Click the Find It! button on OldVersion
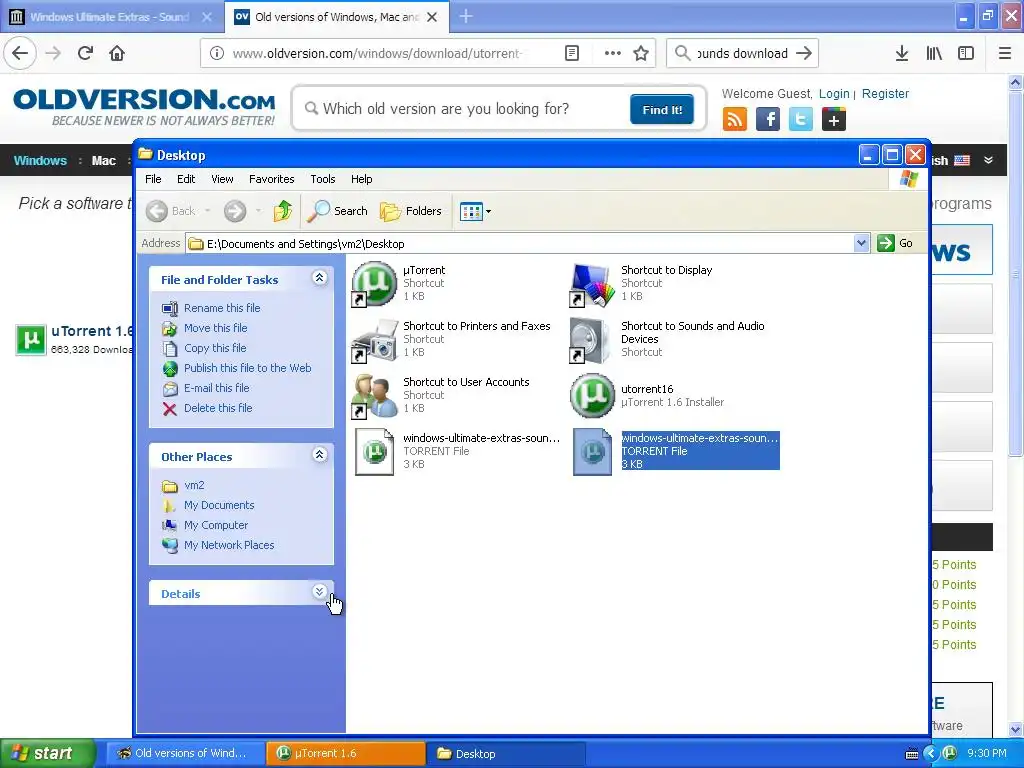 click(662, 109)
